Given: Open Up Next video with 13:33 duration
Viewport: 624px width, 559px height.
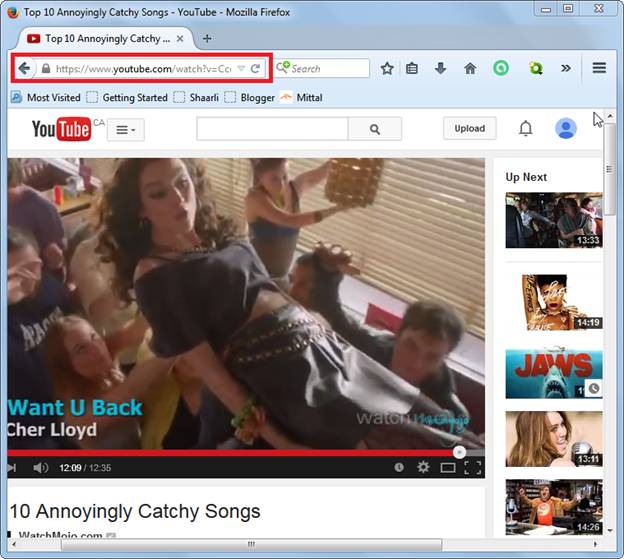Looking at the screenshot, I should [554, 220].
